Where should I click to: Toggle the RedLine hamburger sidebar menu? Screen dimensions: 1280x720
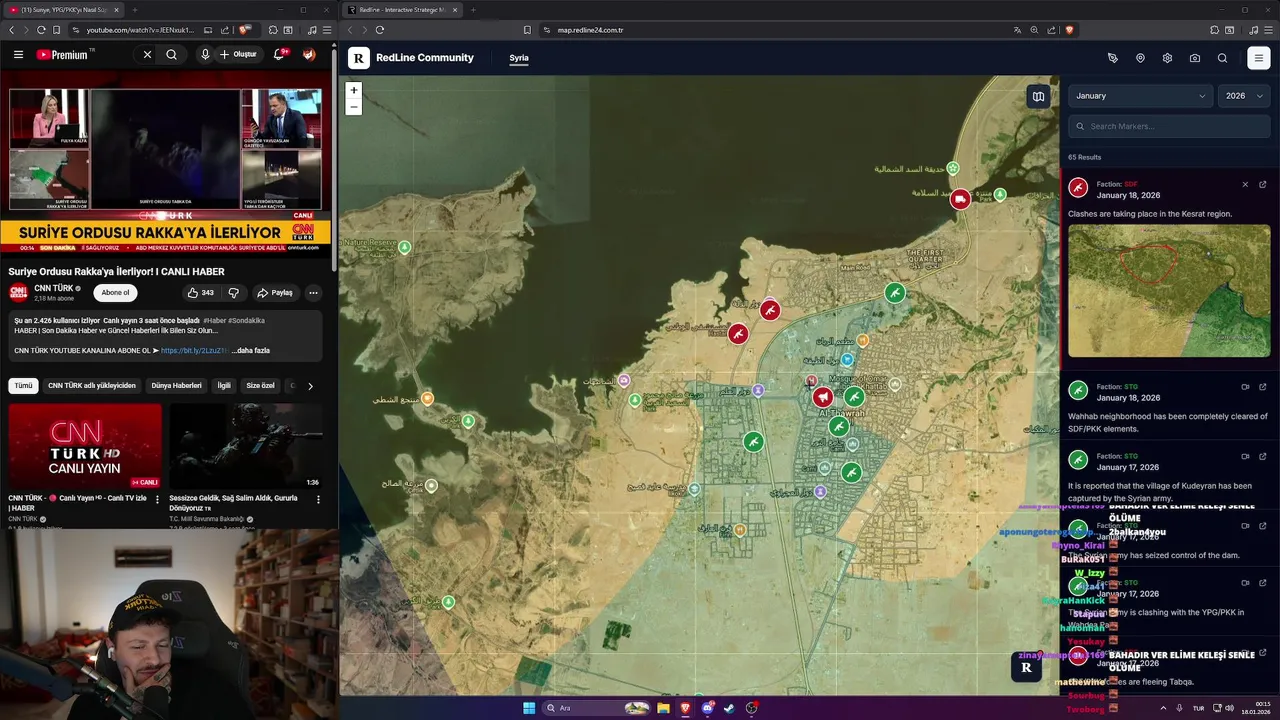tap(1259, 58)
